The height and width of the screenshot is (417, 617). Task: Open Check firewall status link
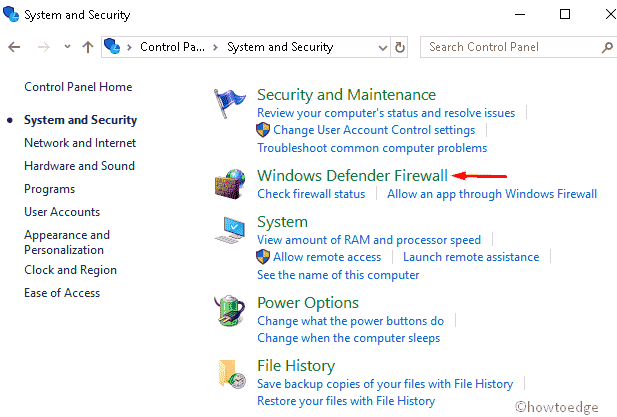point(311,194)
